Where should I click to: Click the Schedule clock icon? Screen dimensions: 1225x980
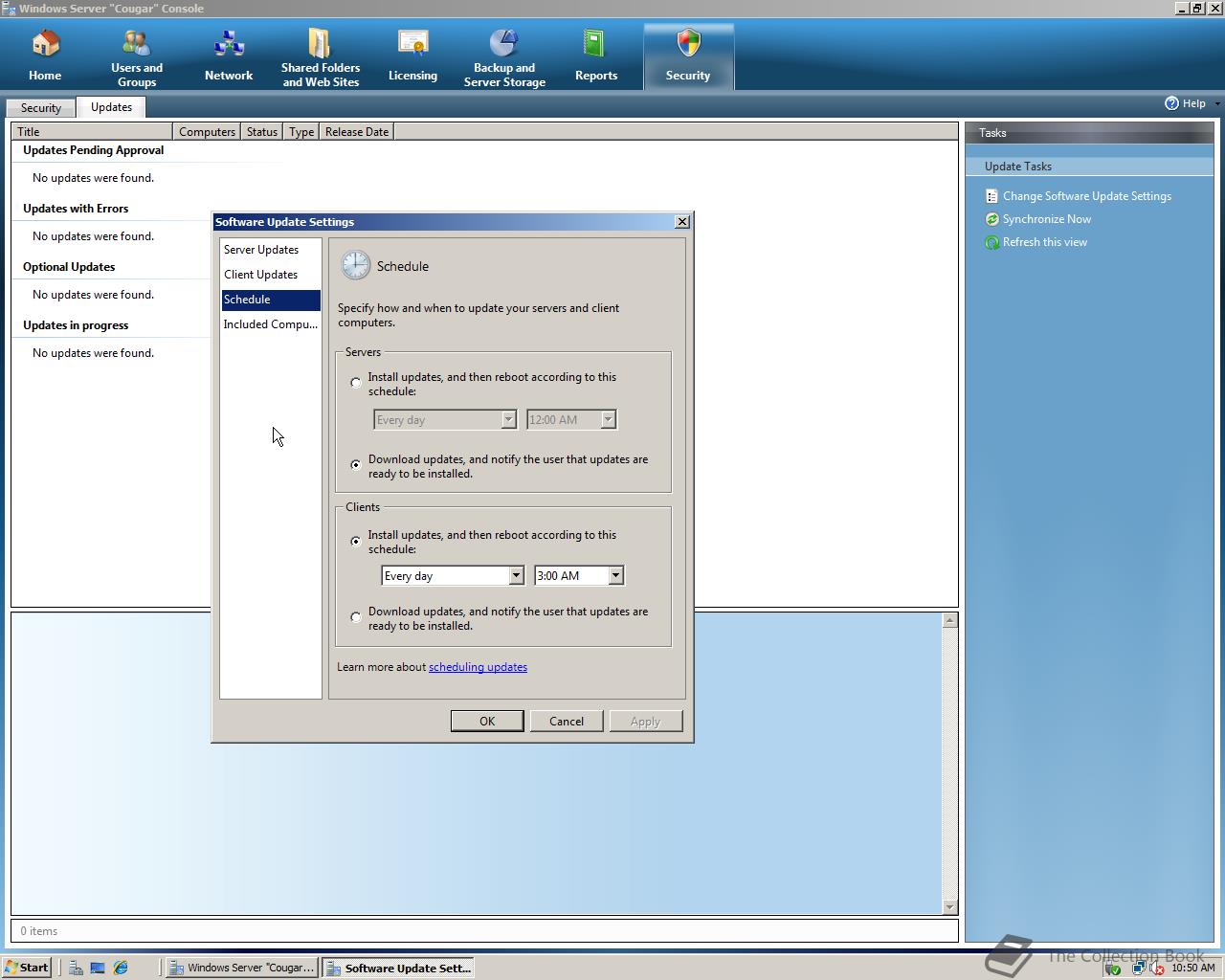(355, 265)
